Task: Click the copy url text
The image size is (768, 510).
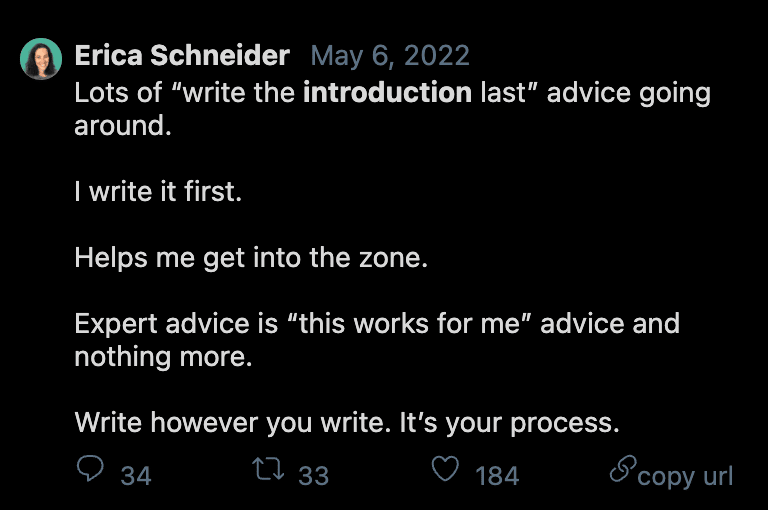Action: pos(685,477)
